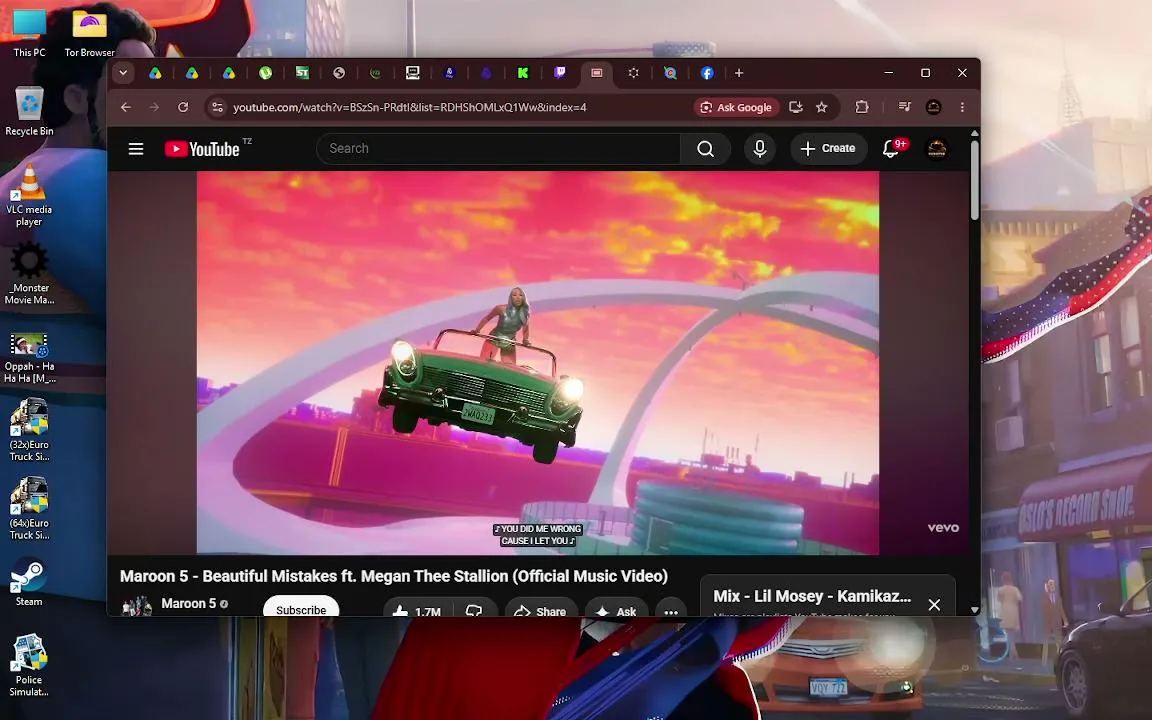Like the video with 1.7M likes
Screen dimensions: 1152x720
pyautogui.click(x=416, y=610)
